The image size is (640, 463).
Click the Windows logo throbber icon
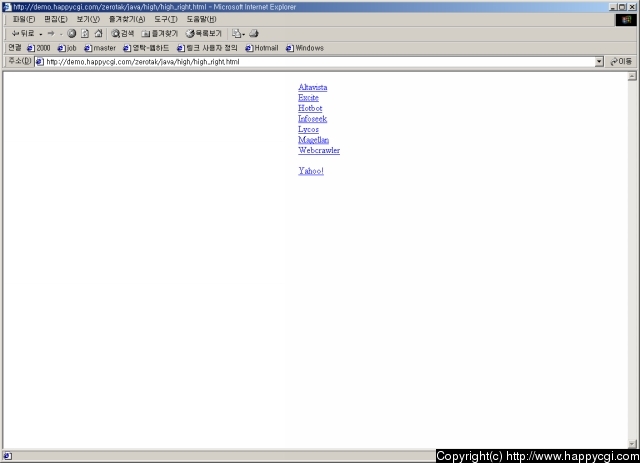point(626,20)
